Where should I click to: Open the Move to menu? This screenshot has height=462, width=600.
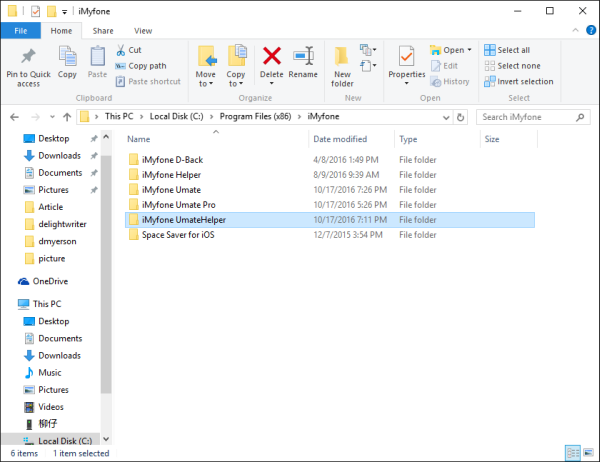206,66
